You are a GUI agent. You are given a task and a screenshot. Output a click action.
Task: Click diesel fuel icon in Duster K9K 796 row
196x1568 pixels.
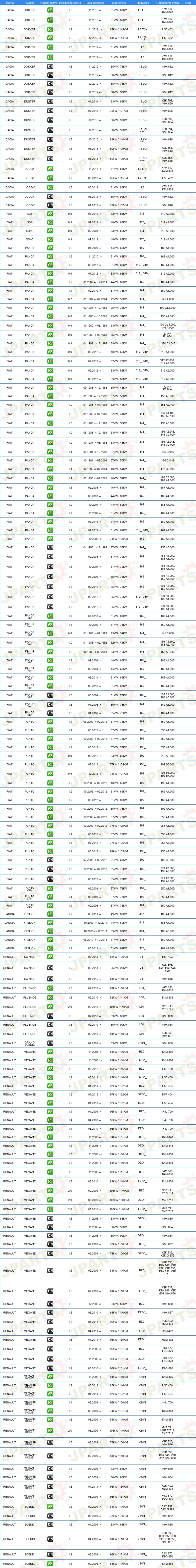pyautogui.click(x=50, y=102)
